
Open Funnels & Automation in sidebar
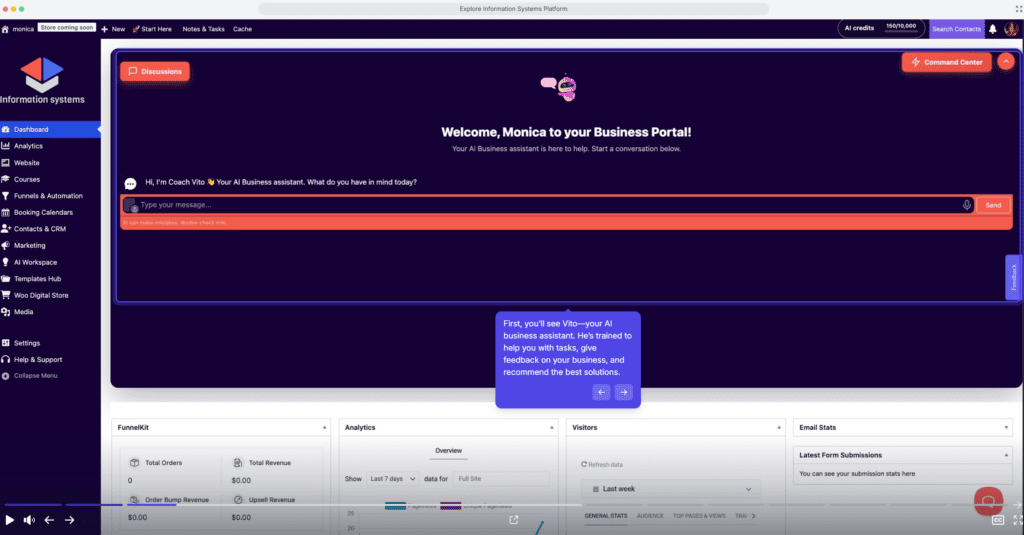[x=48, y=196]
